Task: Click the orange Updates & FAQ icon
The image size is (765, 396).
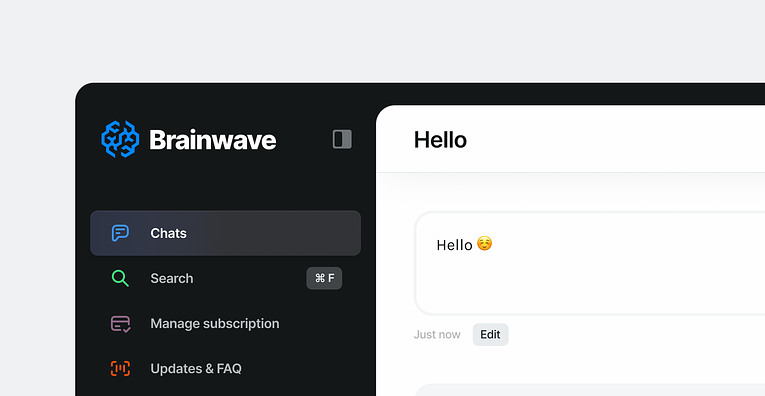Action: point(120,368)
